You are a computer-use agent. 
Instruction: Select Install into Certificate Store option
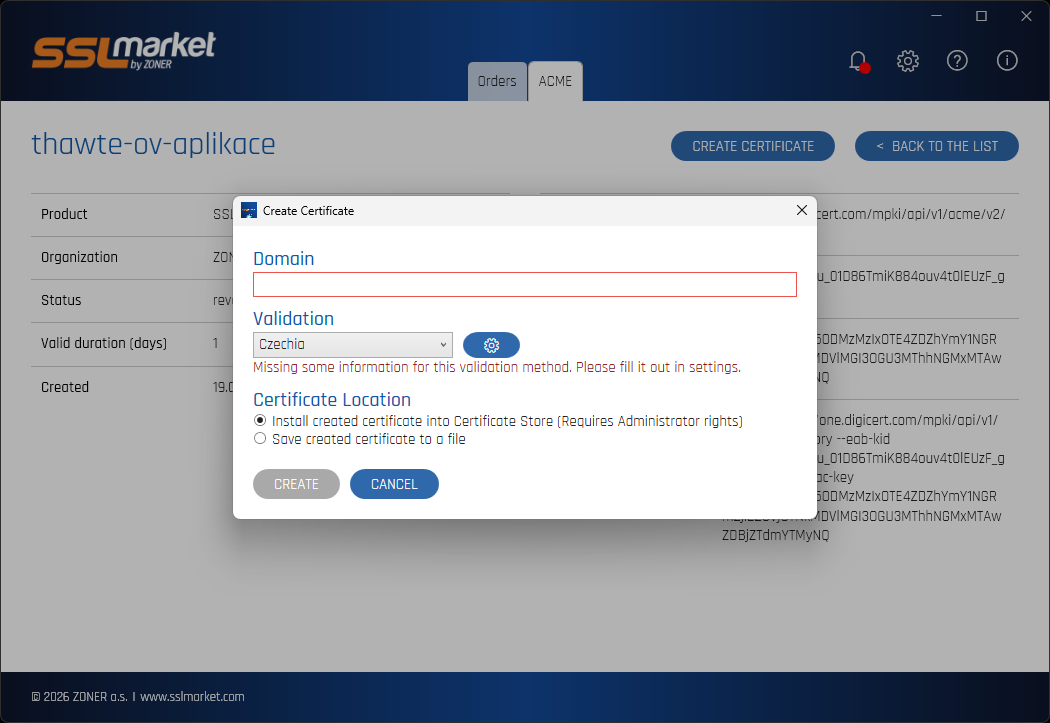(x=260, y=420)
